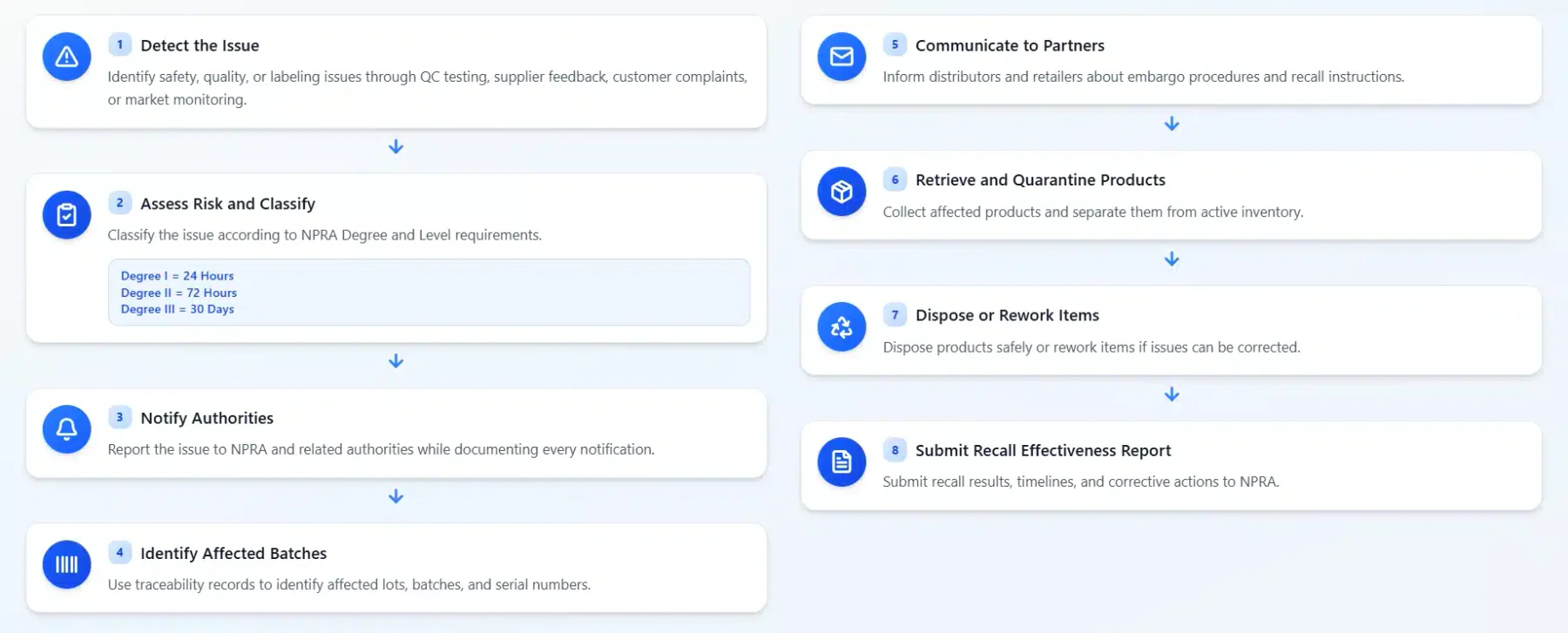Click 'Report the issue to NPRA' description
Image resolution: width=1568 pixels, height=633 pixels.
click(x=381, y=449)
